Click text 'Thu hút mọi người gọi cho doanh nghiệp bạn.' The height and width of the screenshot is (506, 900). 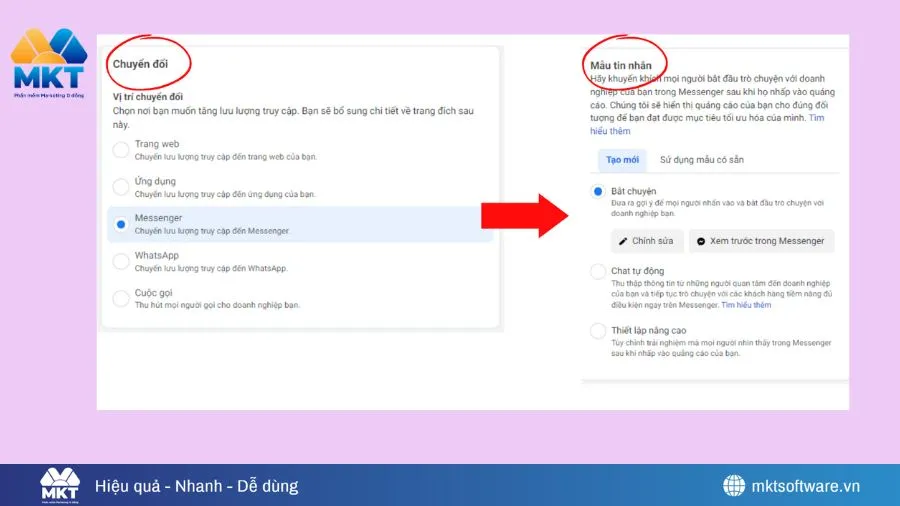218,305
